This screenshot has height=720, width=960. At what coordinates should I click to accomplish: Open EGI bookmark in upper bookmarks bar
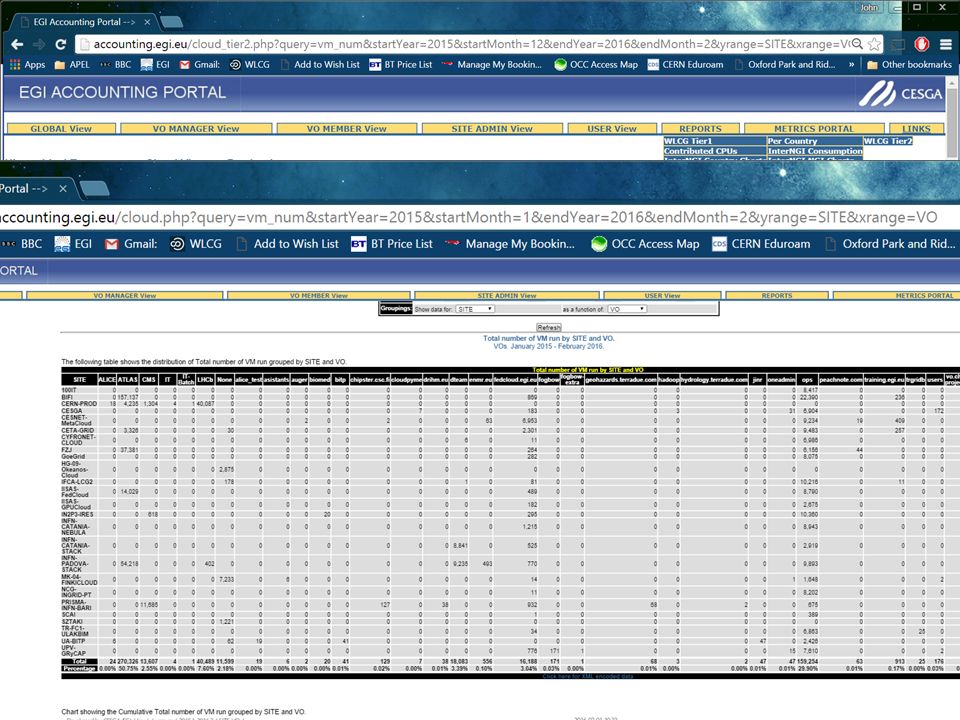[155, 64]
